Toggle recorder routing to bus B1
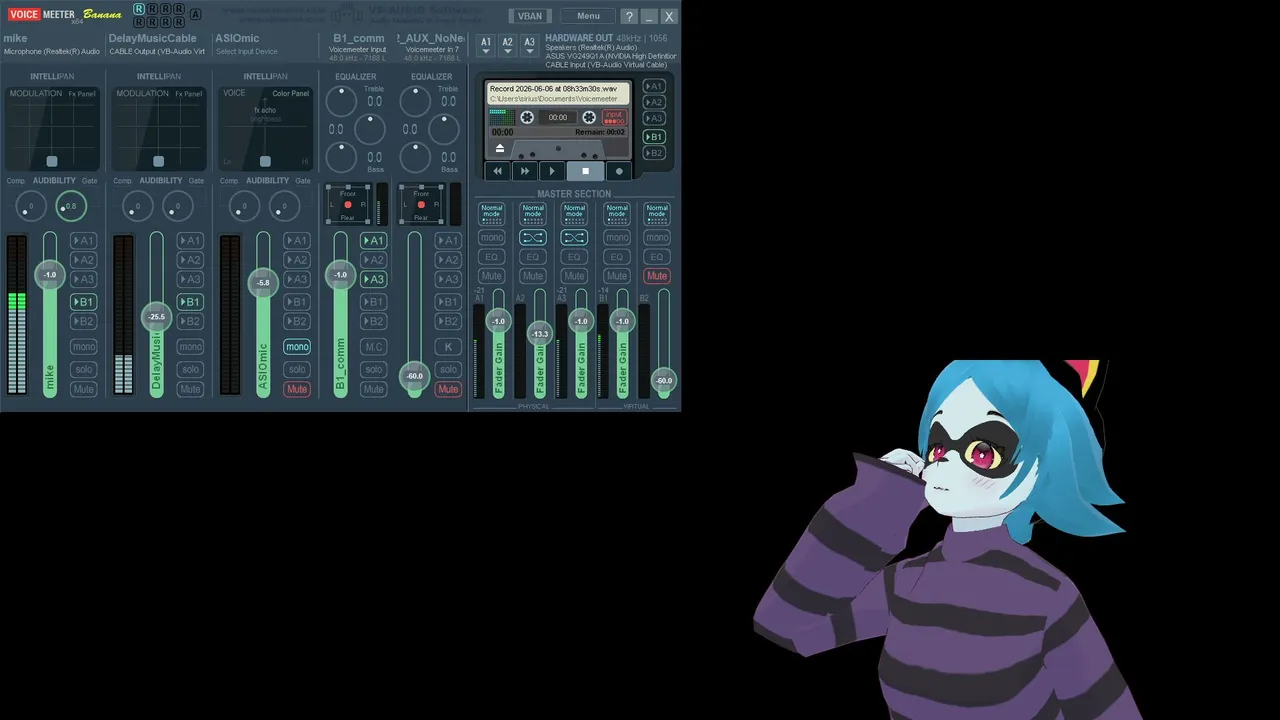The image size is (1280, 720). coord(654,137)
